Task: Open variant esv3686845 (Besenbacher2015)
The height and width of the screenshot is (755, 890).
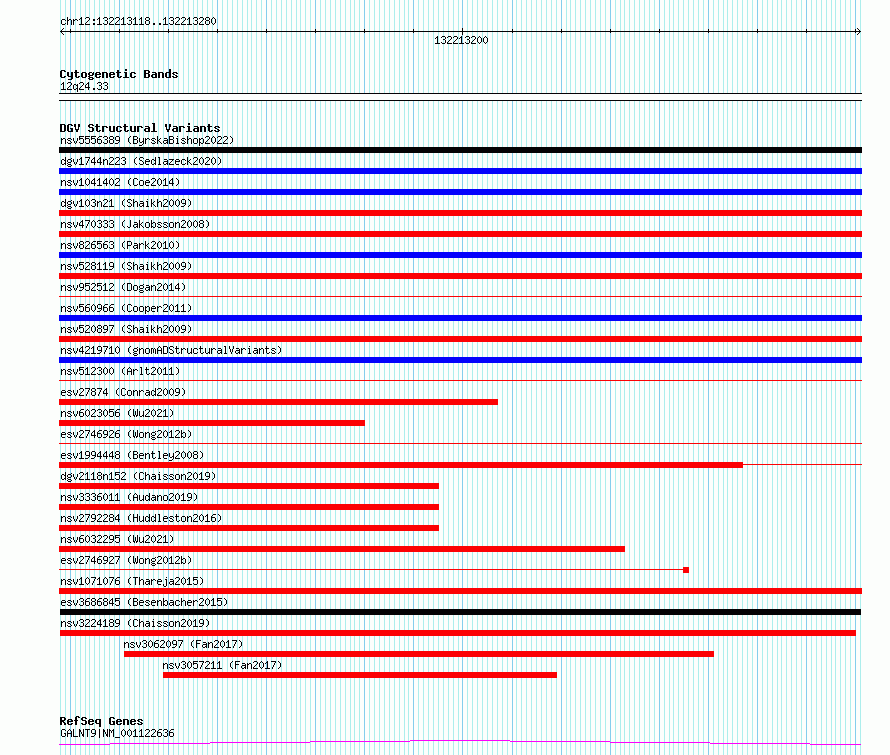Action: 144,602
